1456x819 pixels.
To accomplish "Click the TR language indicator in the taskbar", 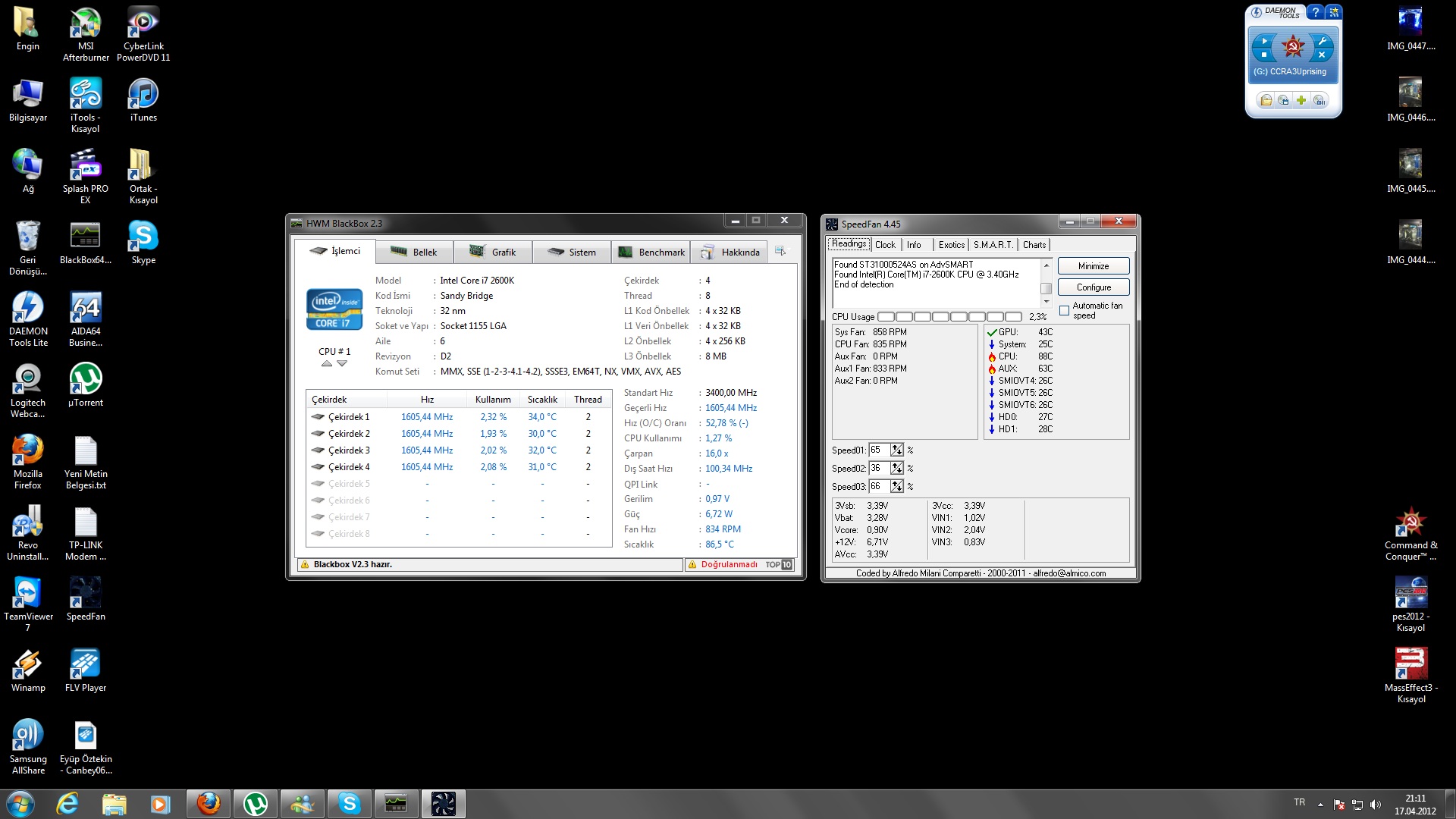I will coord(1300,802).
